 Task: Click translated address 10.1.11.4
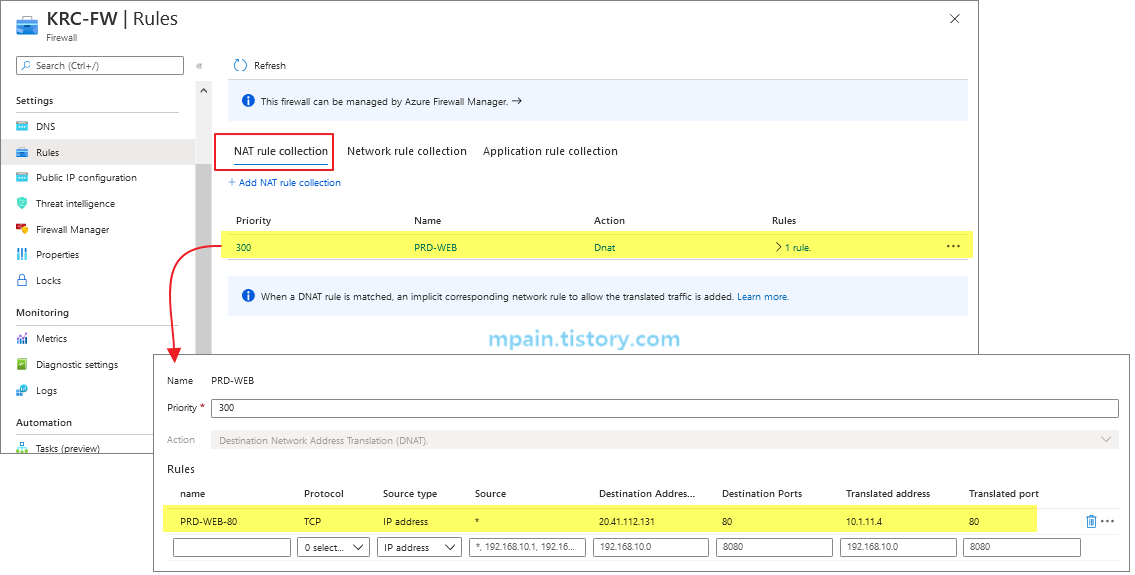[864, 522]
